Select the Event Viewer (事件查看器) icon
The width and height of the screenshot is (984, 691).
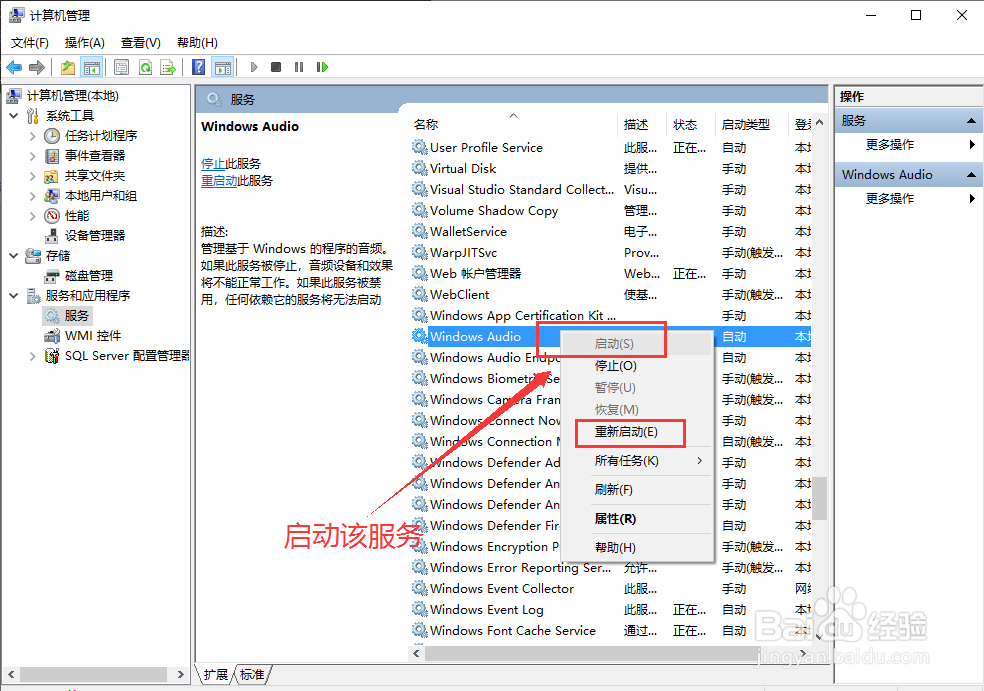52,156
